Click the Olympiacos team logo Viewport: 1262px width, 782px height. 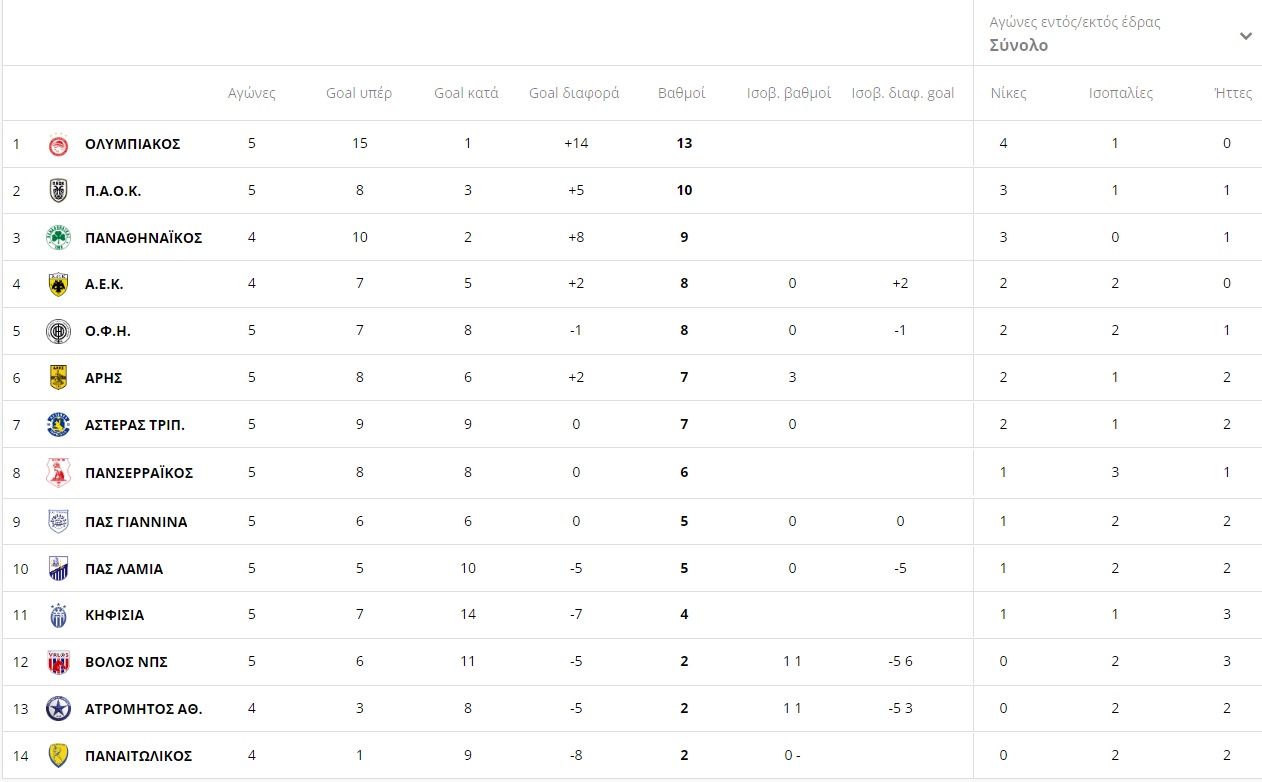(59, 144)
